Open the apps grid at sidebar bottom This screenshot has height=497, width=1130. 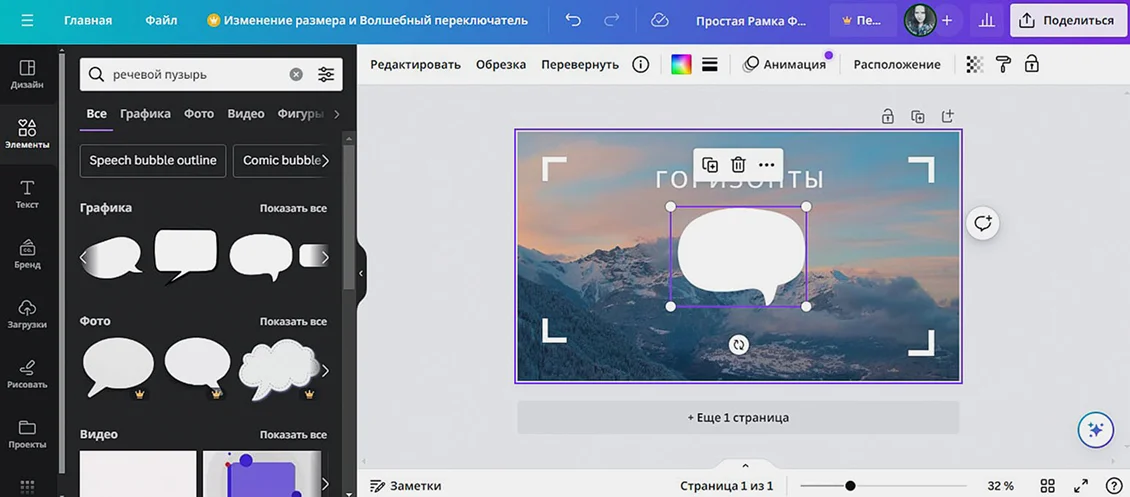[27, 487]
